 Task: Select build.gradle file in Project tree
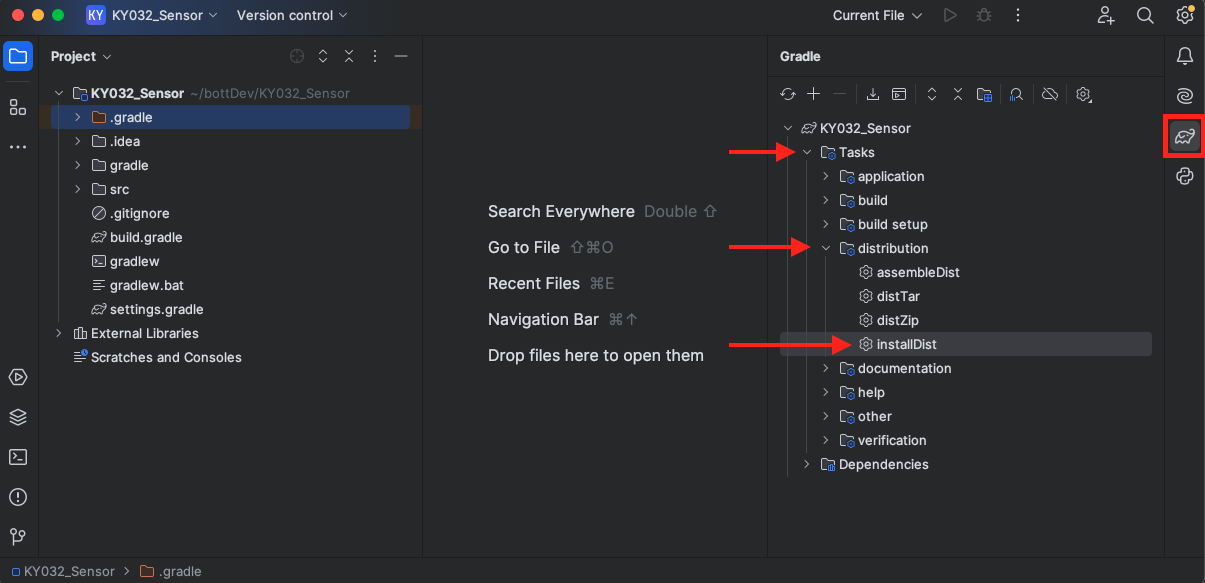(146, 237)
